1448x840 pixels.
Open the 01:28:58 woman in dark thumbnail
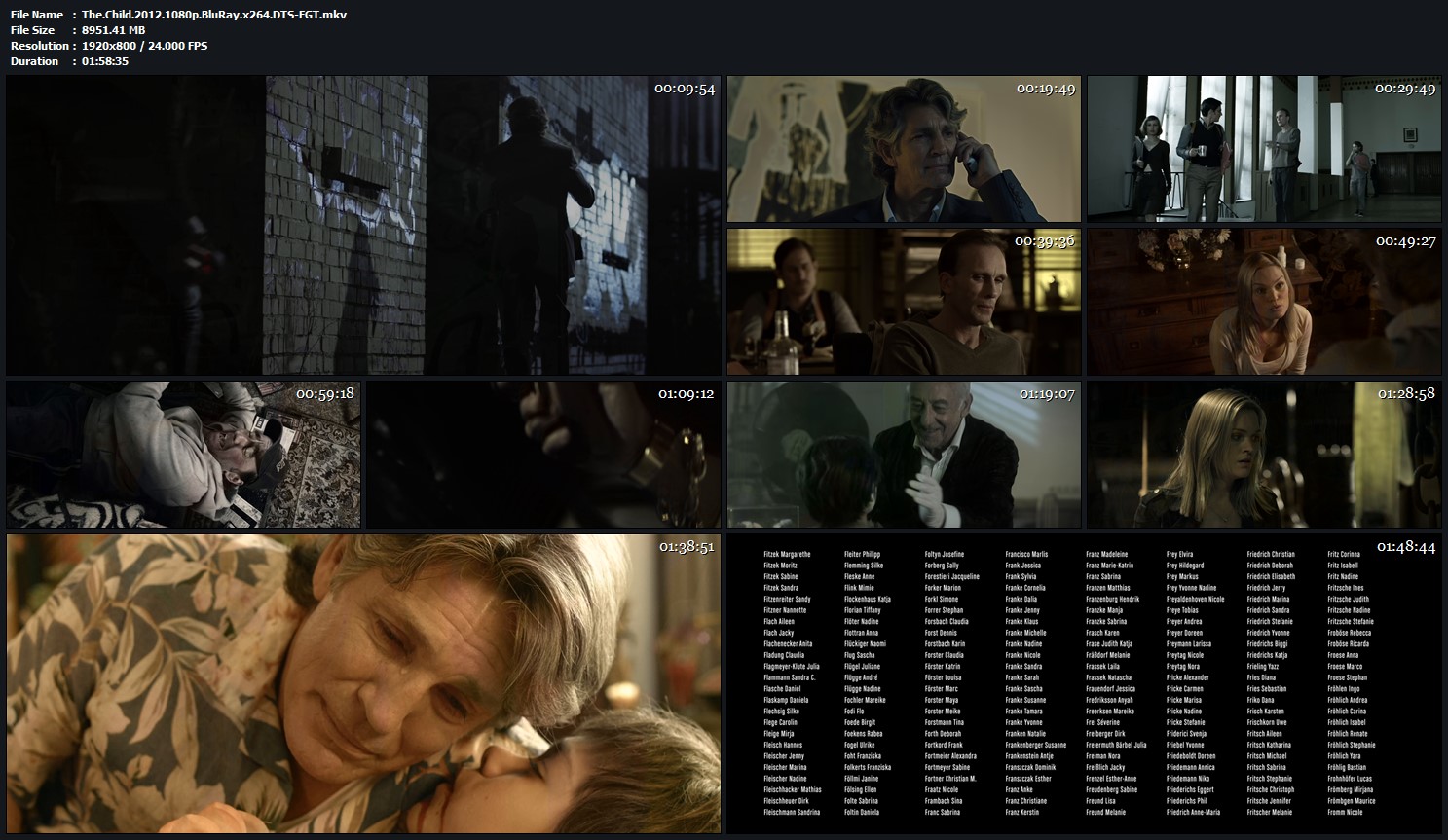1263,455
